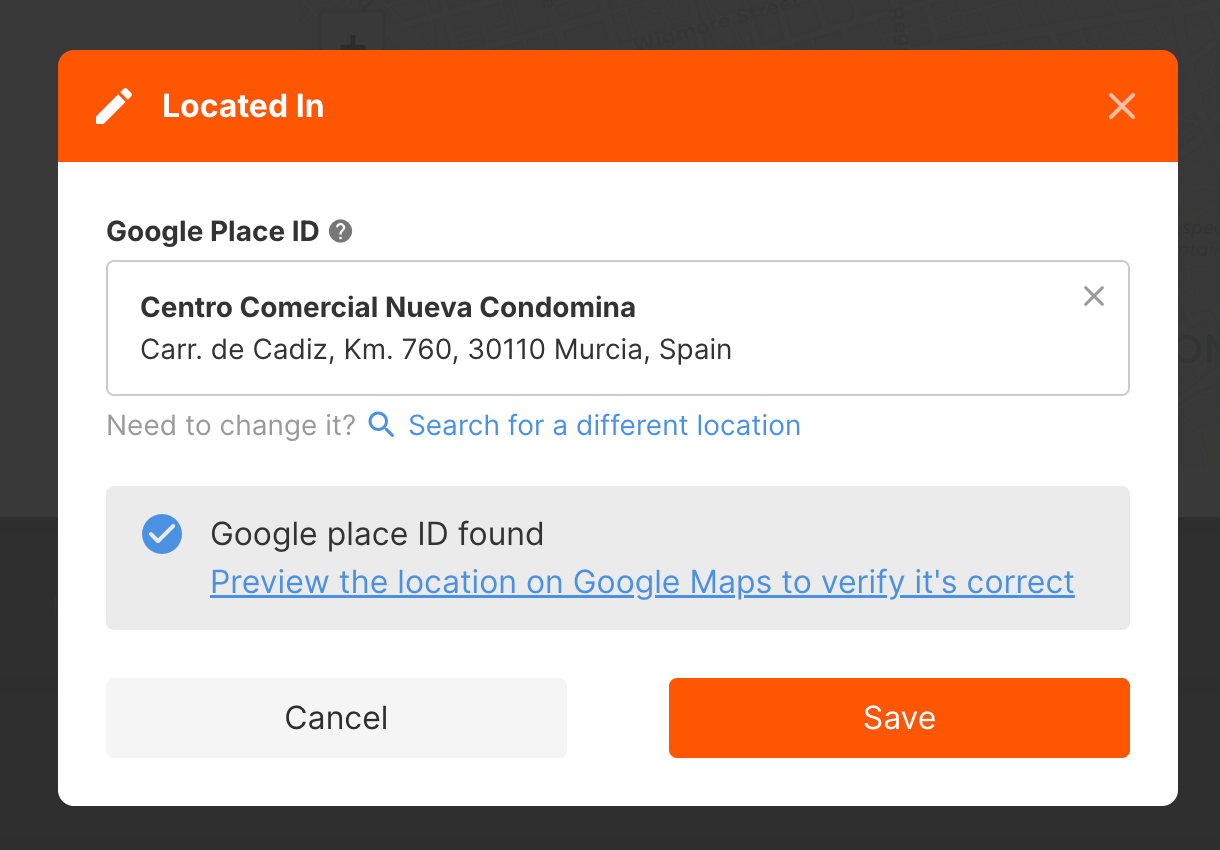Click the blue checkmark status icon
The height and width of the screenshot is (850, 1220).
[x=162, y=534]
